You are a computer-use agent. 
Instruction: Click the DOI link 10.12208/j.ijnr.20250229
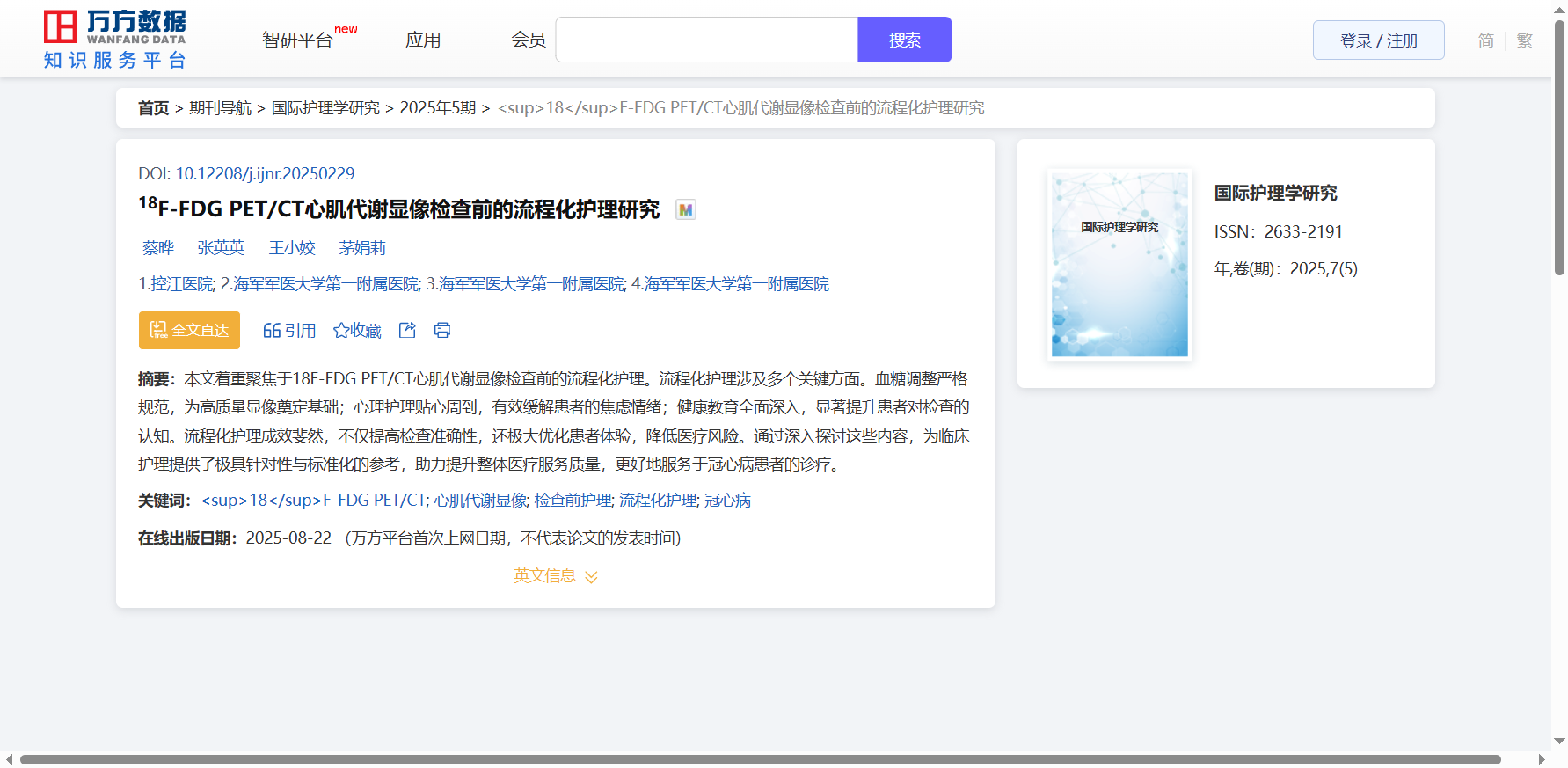click(265, 173)
